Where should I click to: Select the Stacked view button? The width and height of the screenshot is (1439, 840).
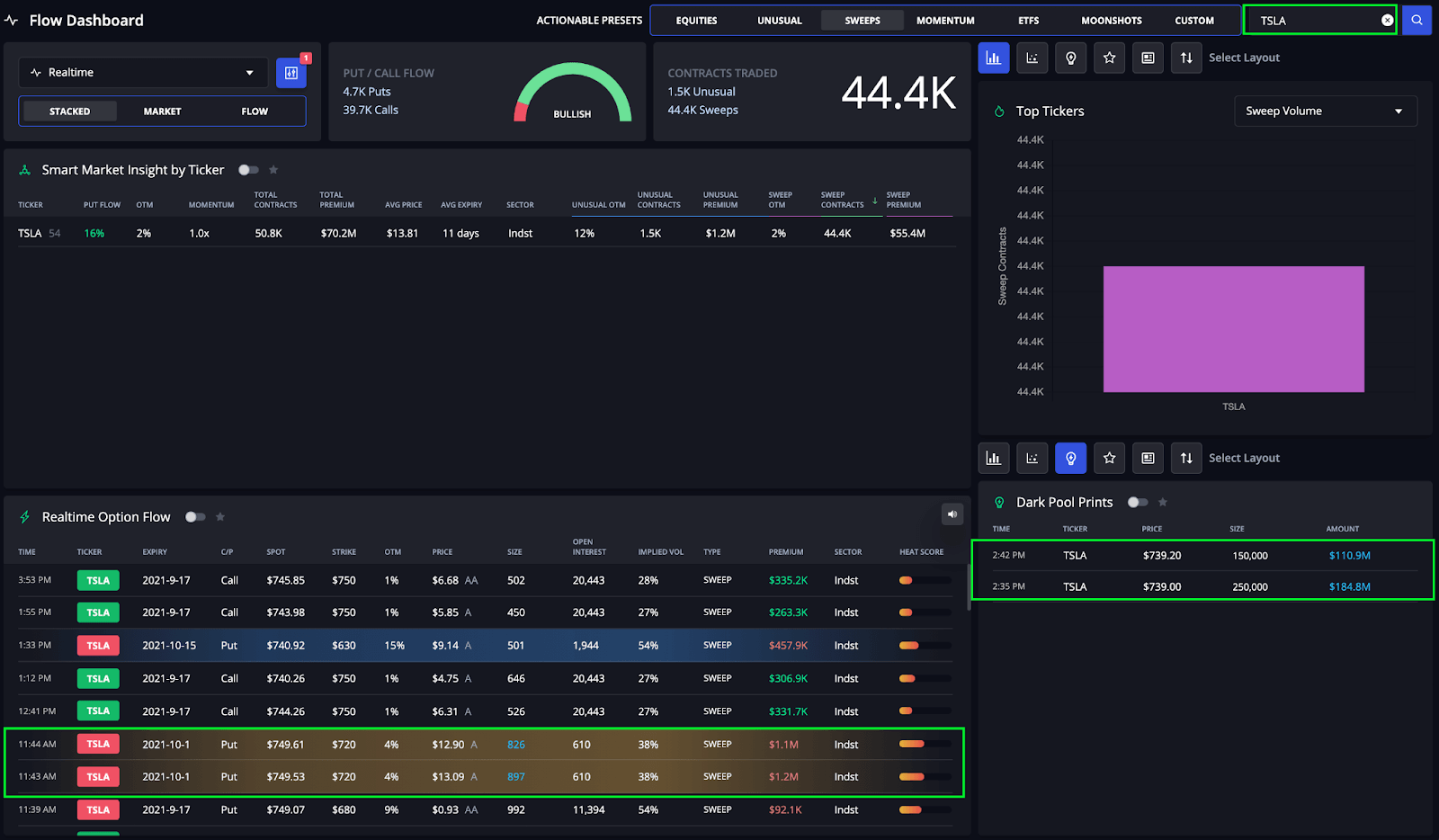coord(70,112)
